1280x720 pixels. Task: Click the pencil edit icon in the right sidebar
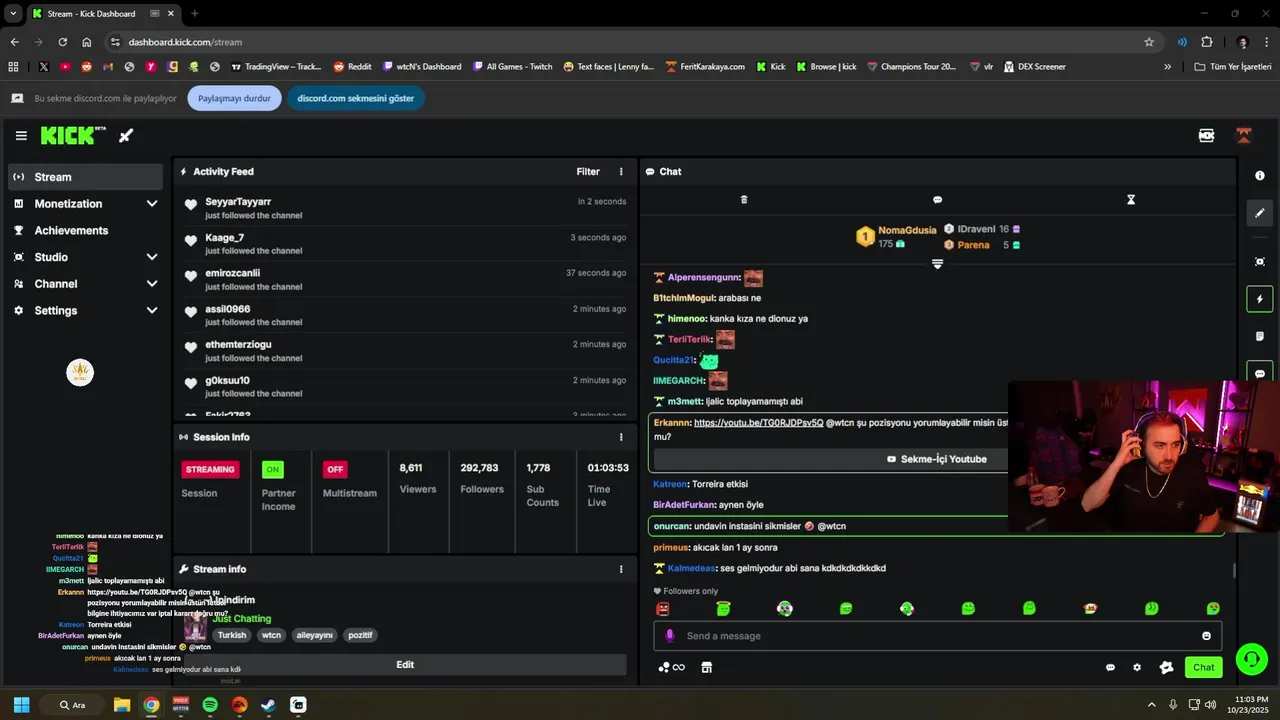[1260, 213]
